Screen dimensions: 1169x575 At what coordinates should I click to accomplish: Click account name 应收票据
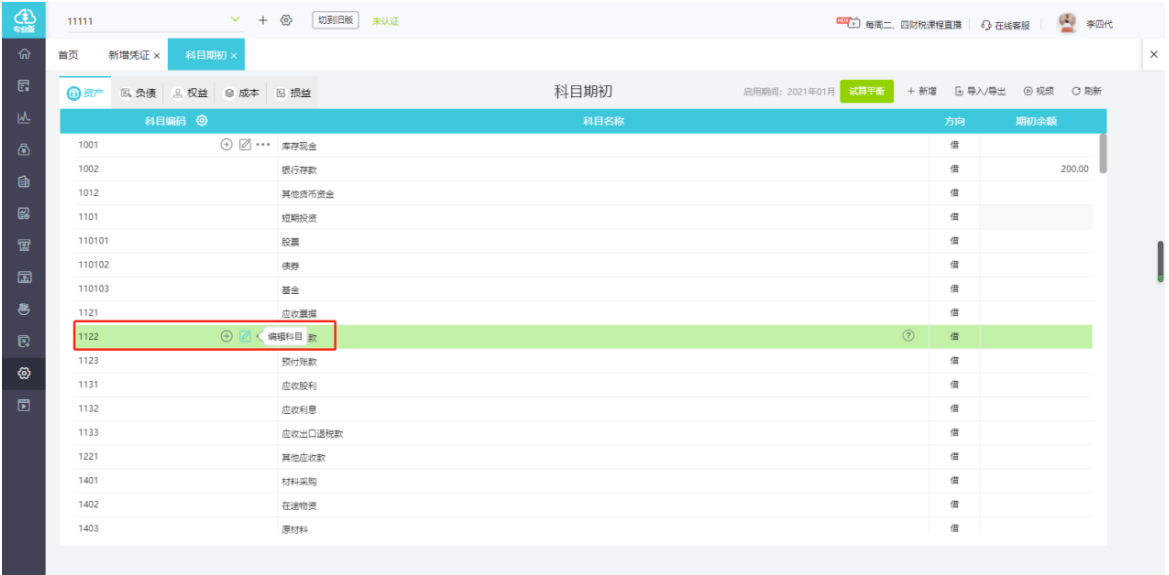tap(299, 314)
